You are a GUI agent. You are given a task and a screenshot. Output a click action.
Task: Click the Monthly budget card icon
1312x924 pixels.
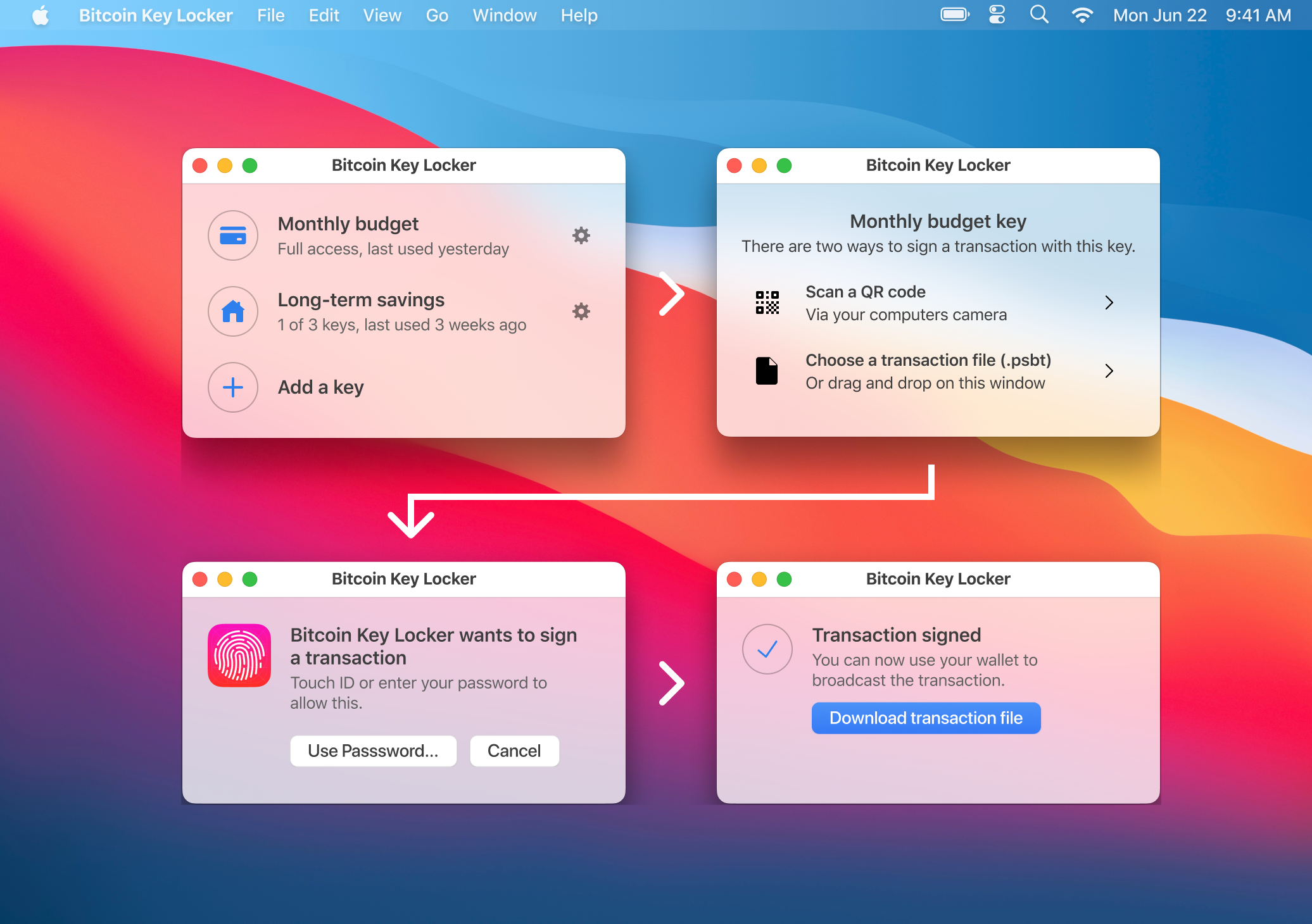233,235
